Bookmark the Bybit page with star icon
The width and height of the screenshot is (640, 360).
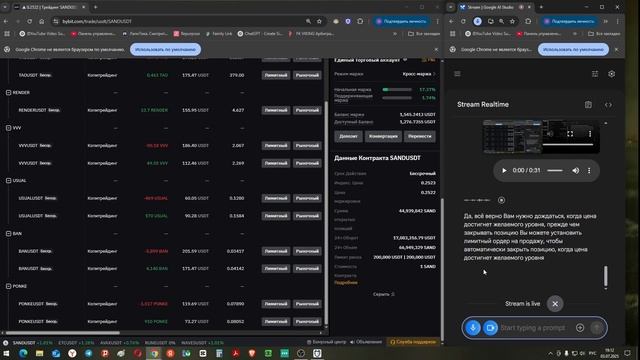[x=319, y=21]
